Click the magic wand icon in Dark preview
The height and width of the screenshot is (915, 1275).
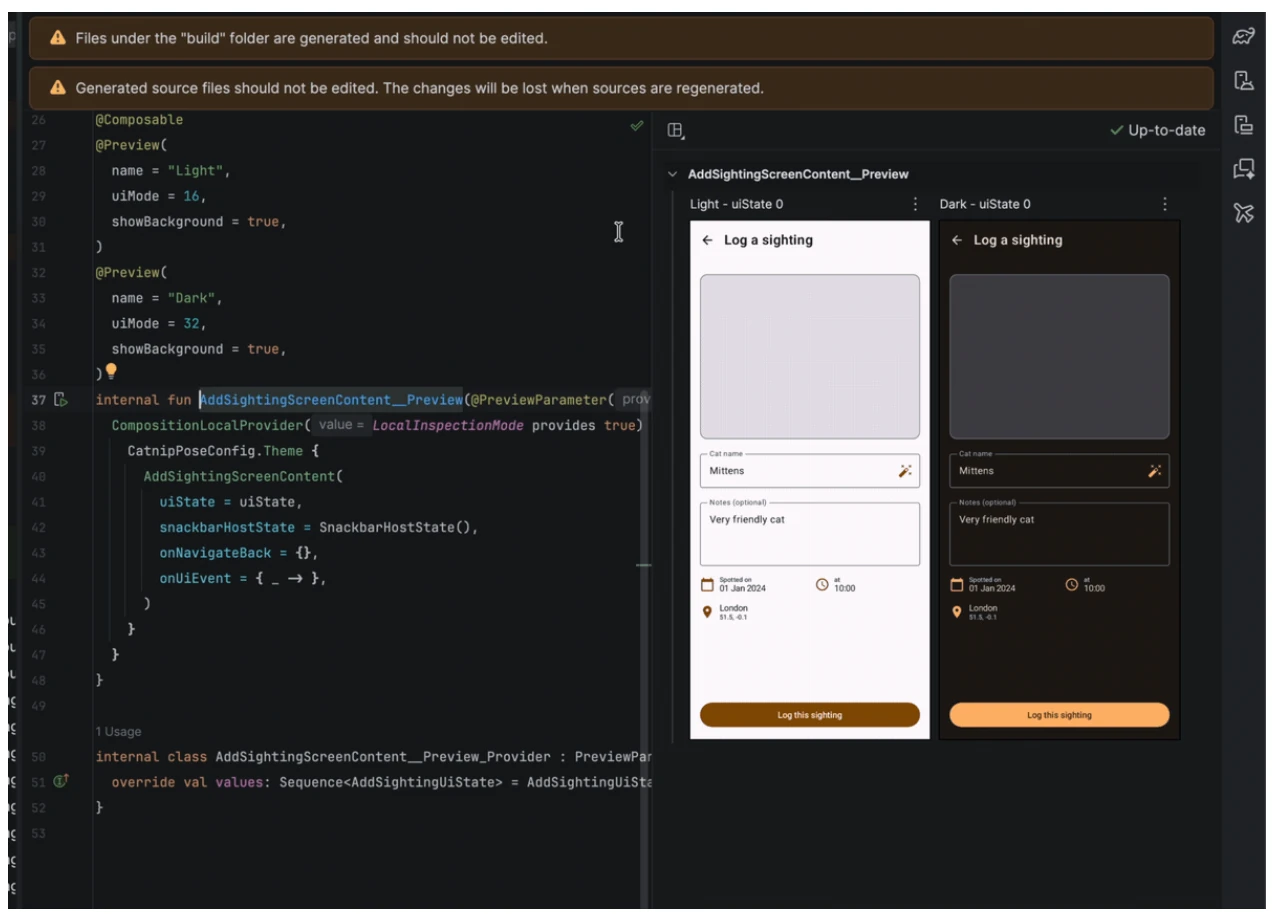pos(1154,471)
